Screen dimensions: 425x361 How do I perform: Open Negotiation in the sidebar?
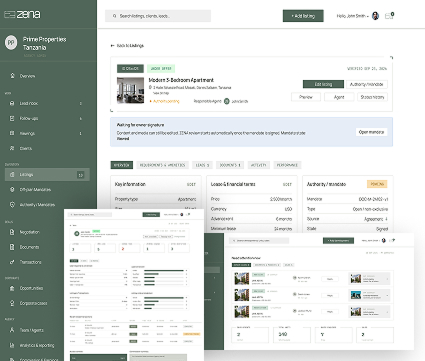point(29,232)
